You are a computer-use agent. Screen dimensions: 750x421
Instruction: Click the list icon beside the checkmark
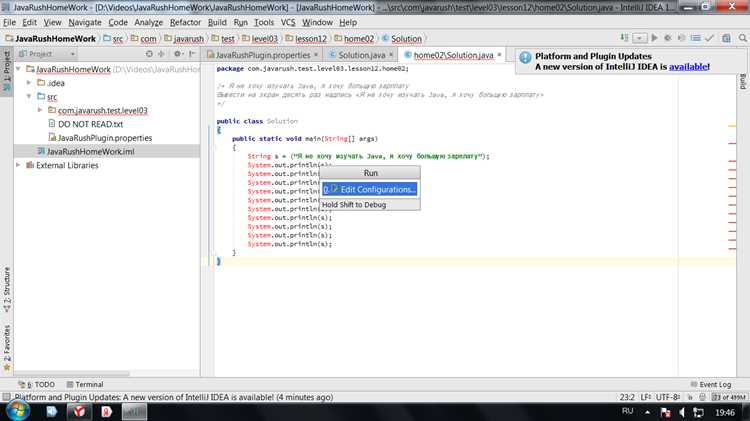point(695,38)
